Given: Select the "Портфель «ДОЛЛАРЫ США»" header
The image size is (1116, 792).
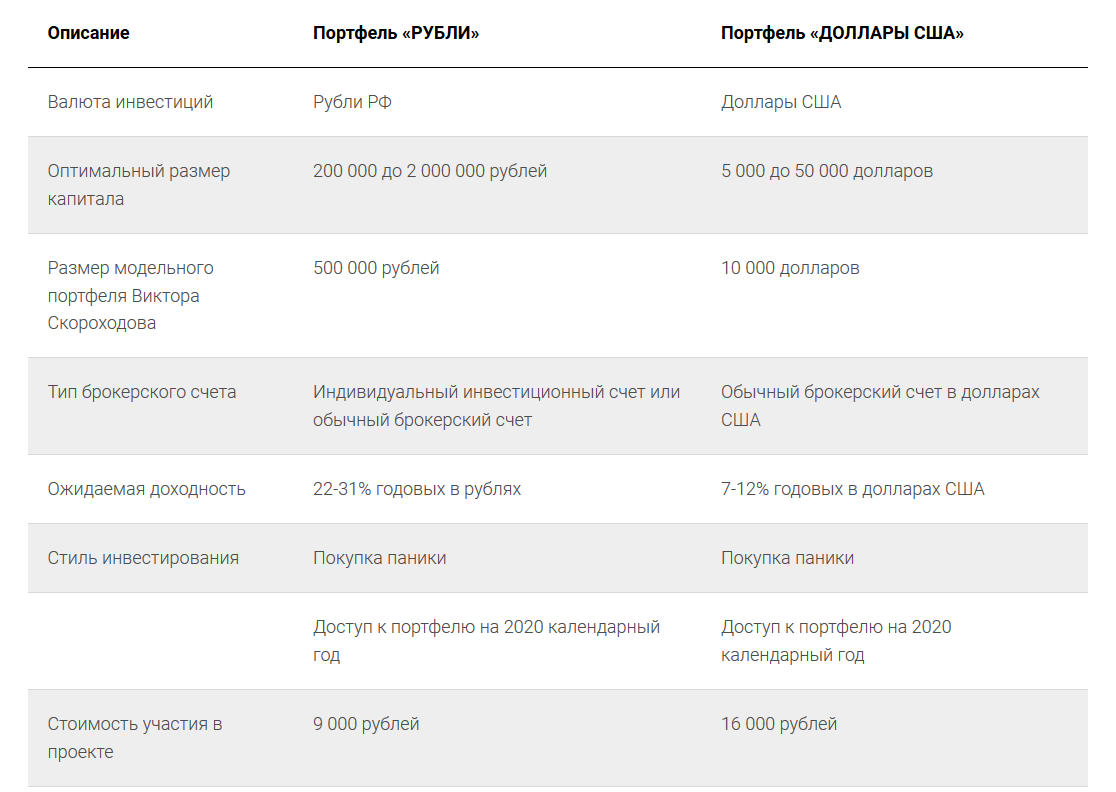Looking at the screenshot, I should coord(842,33).
